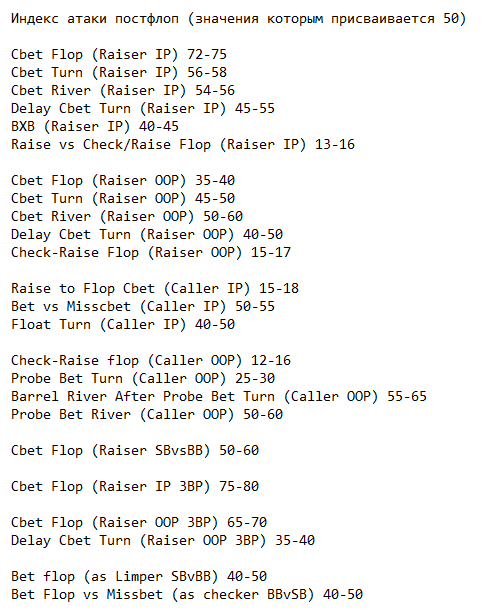
Task: Select the 'Delay Cbet Turn (Raiser IP)' line
Action: tap(143, 108)
